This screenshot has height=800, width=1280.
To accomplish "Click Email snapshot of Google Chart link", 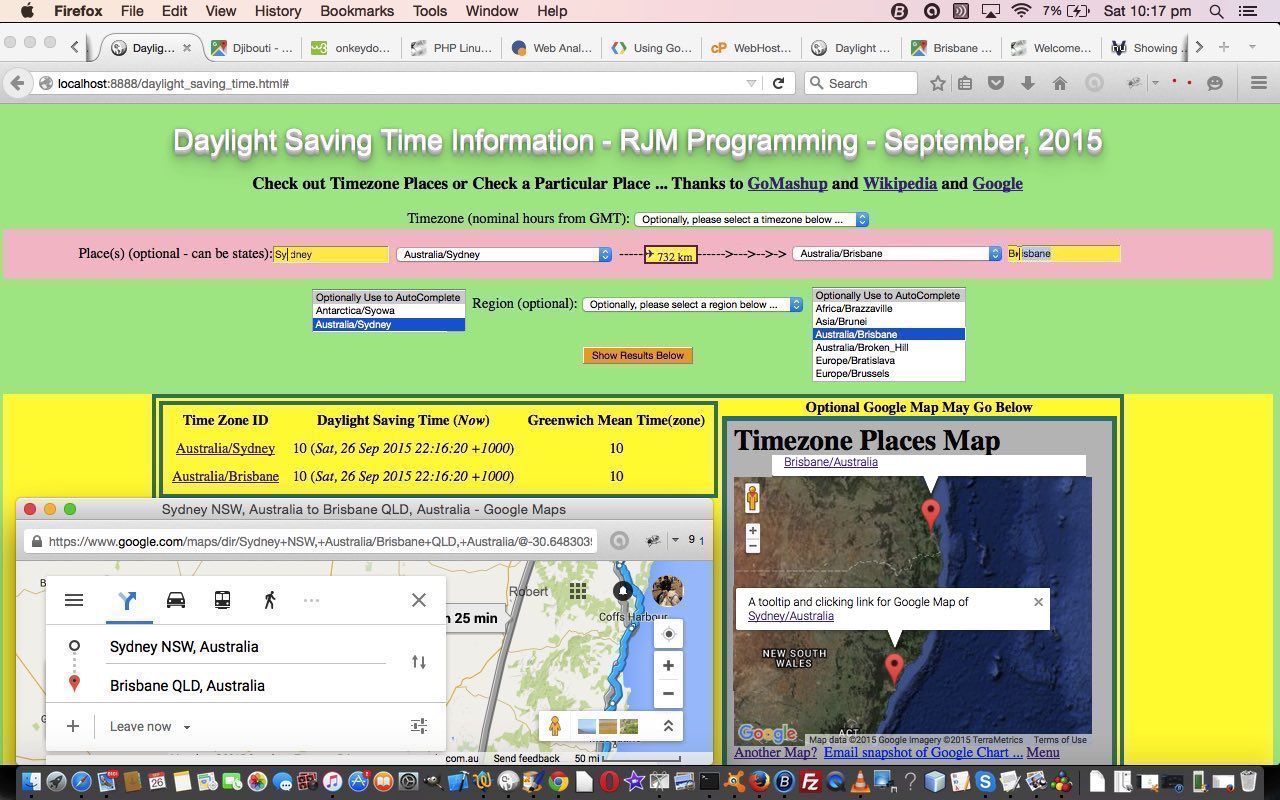I will tap(923, 752).
